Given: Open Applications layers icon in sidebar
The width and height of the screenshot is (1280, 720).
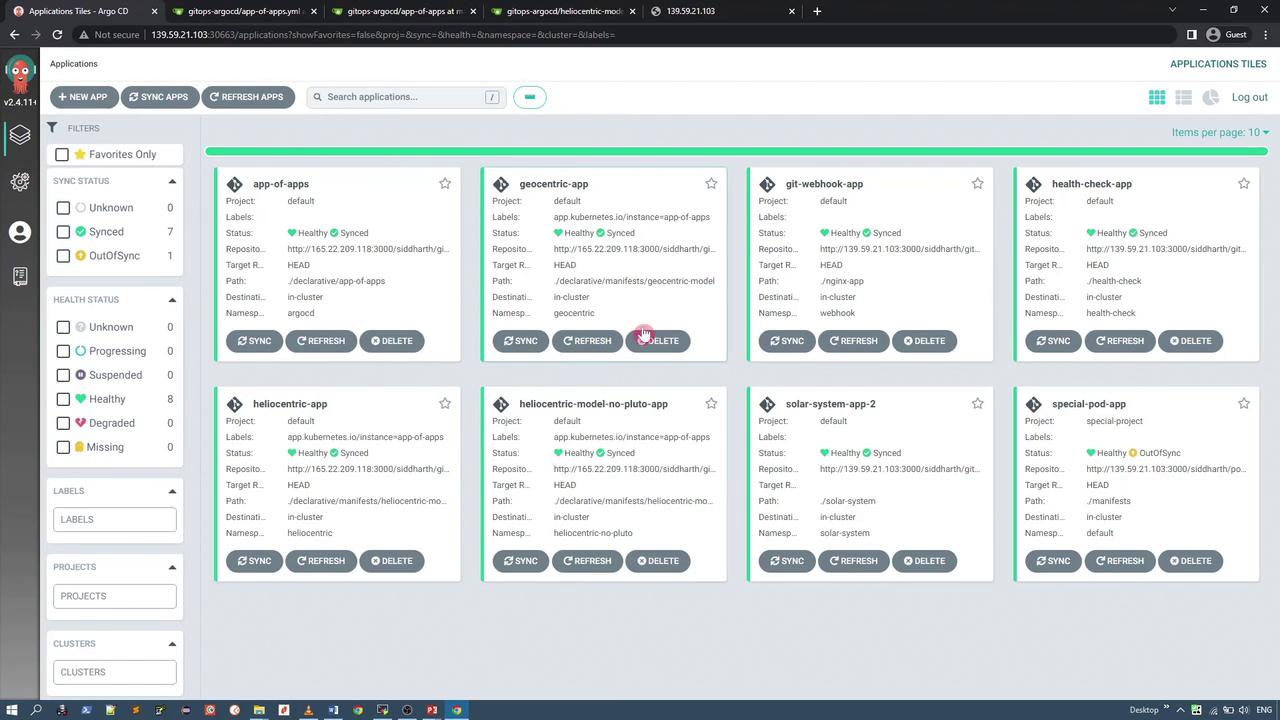Looking at the screenshot, I should tap(20, 135).
